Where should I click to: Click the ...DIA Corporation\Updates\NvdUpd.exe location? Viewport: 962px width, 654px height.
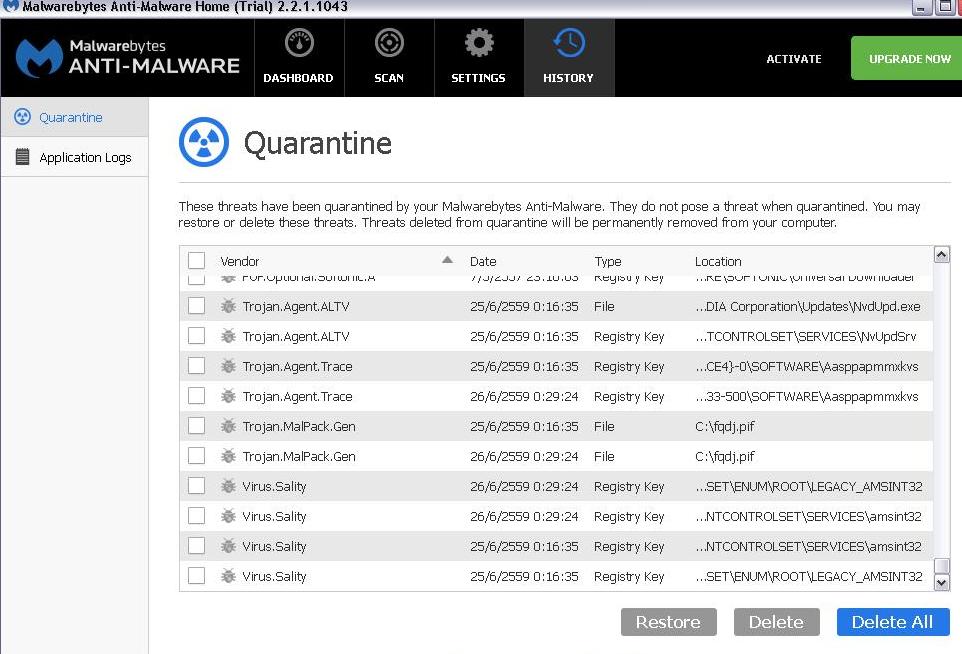coord(807,306)
